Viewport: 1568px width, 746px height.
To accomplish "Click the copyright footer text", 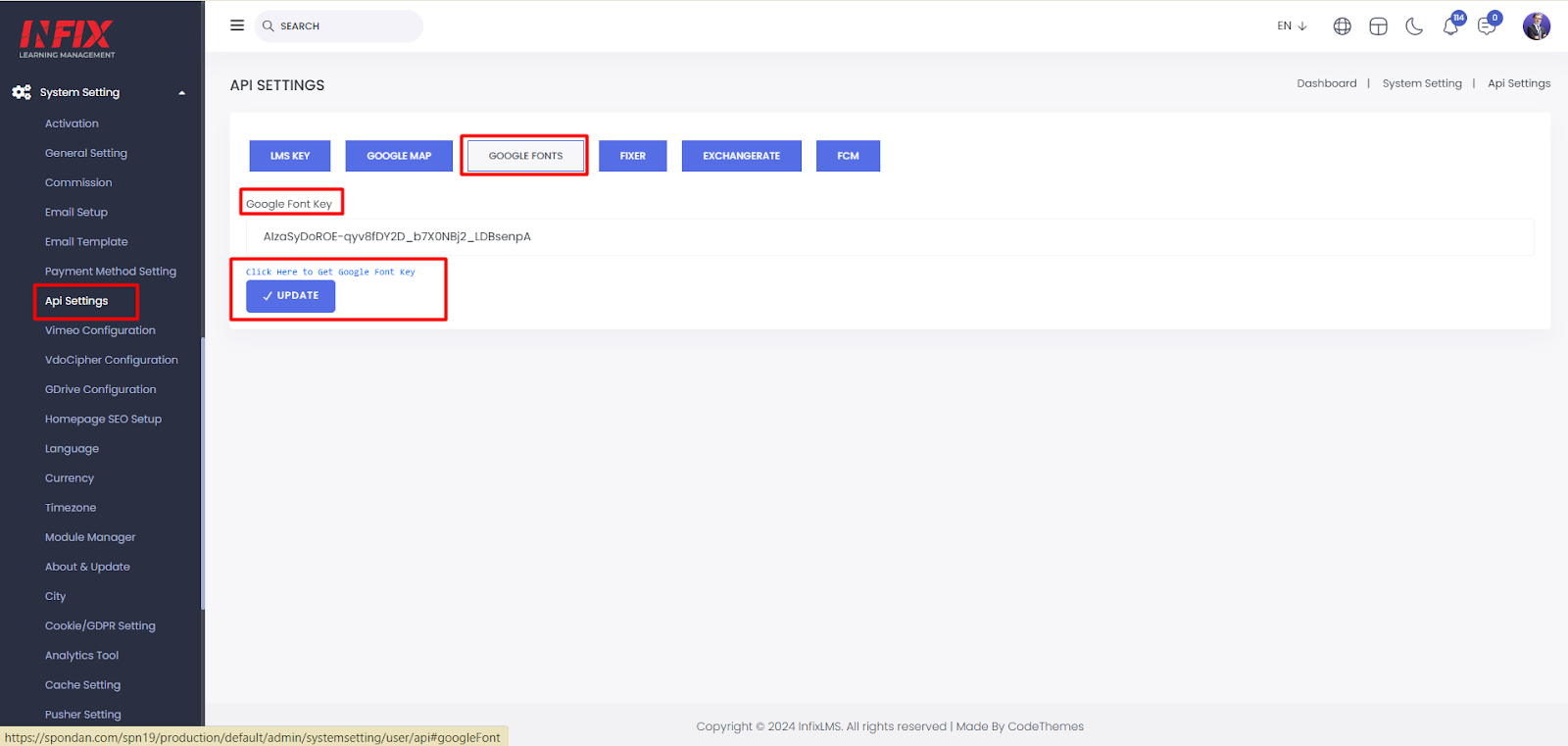I will [890, 726].
